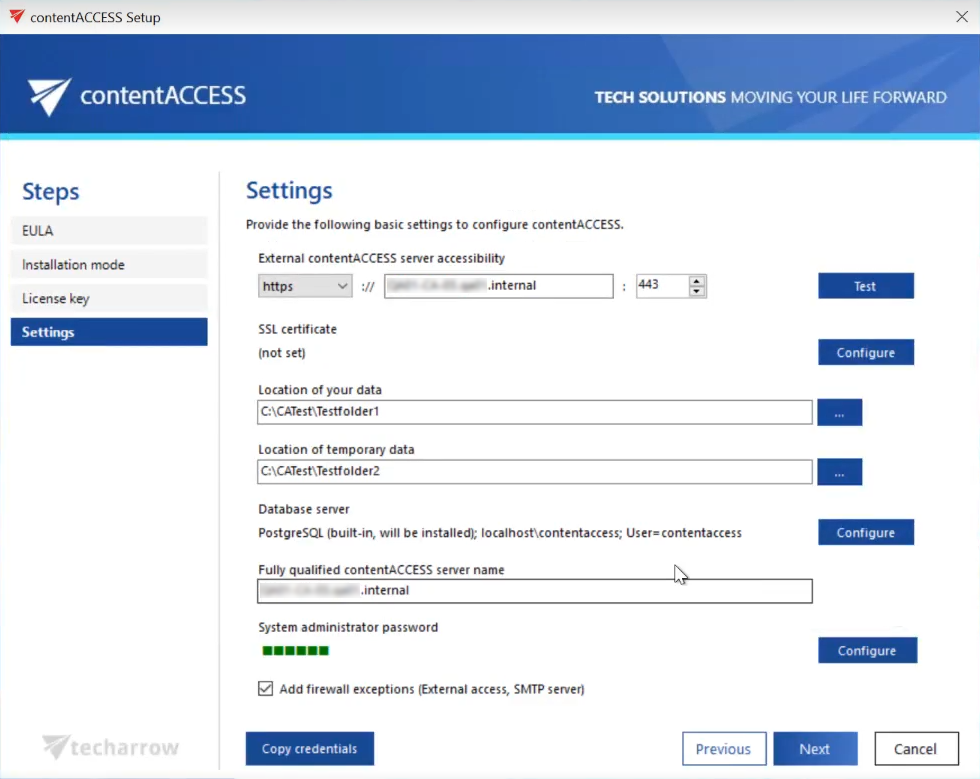This screenshot has width=980, height=779.
Task: Configure the system administrator password
Action: 867,650
